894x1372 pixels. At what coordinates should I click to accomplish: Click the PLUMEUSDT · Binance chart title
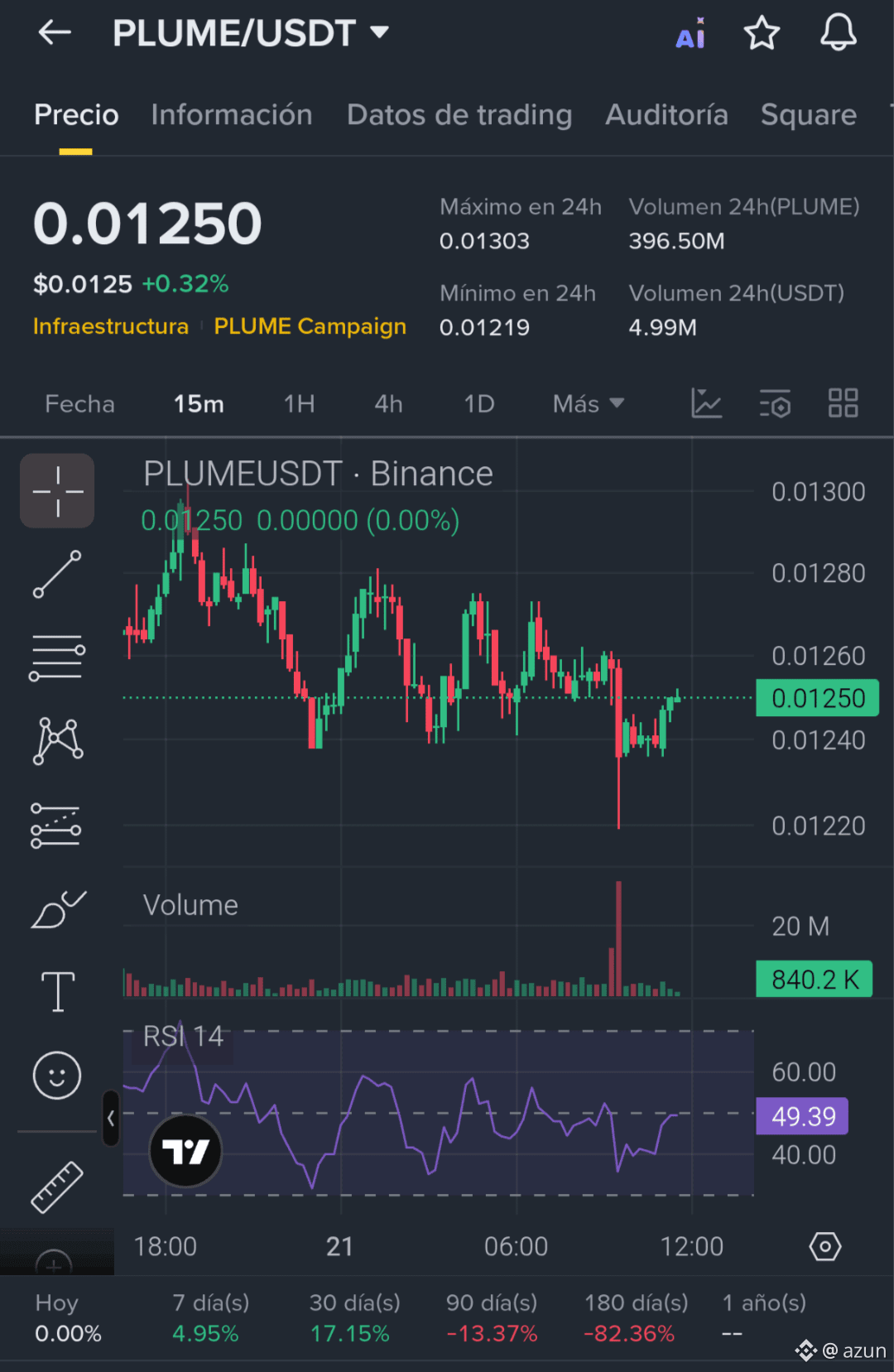(x=318, y=474)
